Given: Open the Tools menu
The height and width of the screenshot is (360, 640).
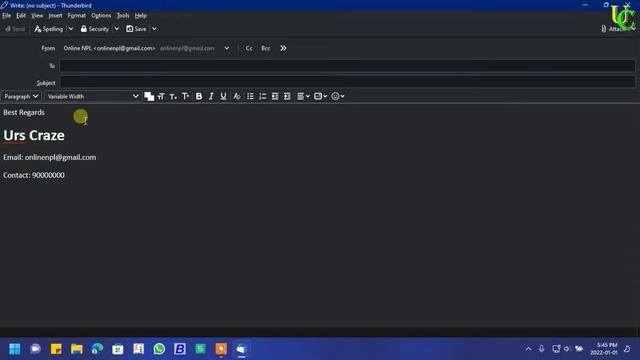Looking at the screenshot, I should click(123, 16).
